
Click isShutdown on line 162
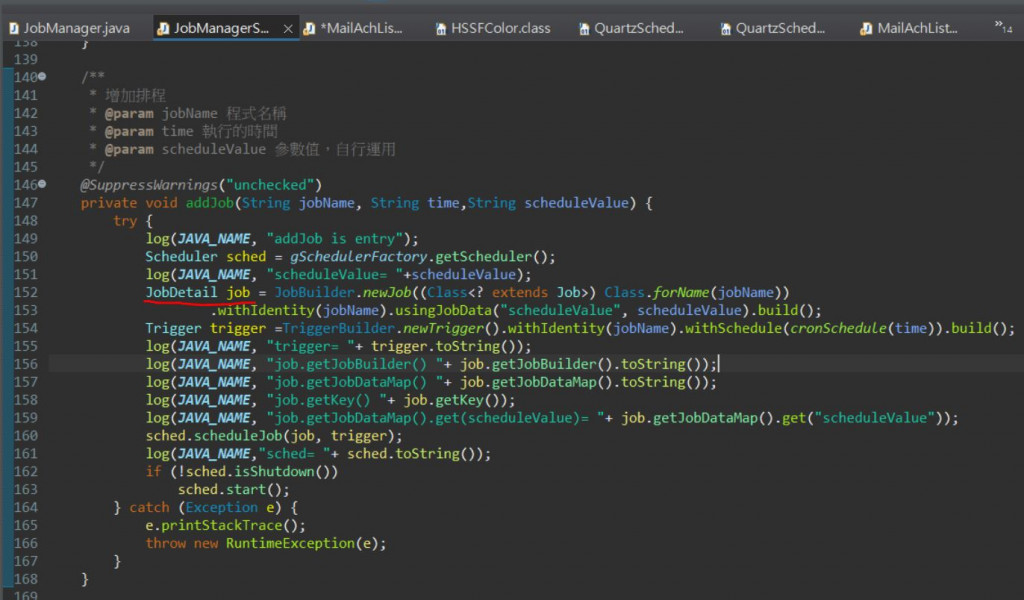[x=274, y=471]
